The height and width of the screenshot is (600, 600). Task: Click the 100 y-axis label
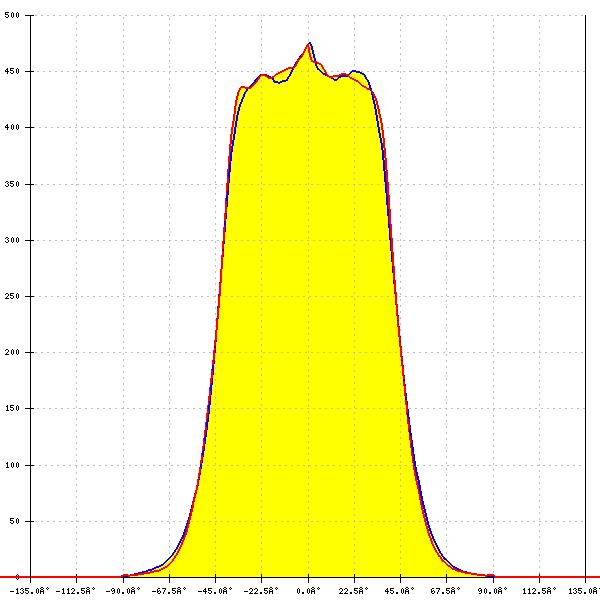11,465
